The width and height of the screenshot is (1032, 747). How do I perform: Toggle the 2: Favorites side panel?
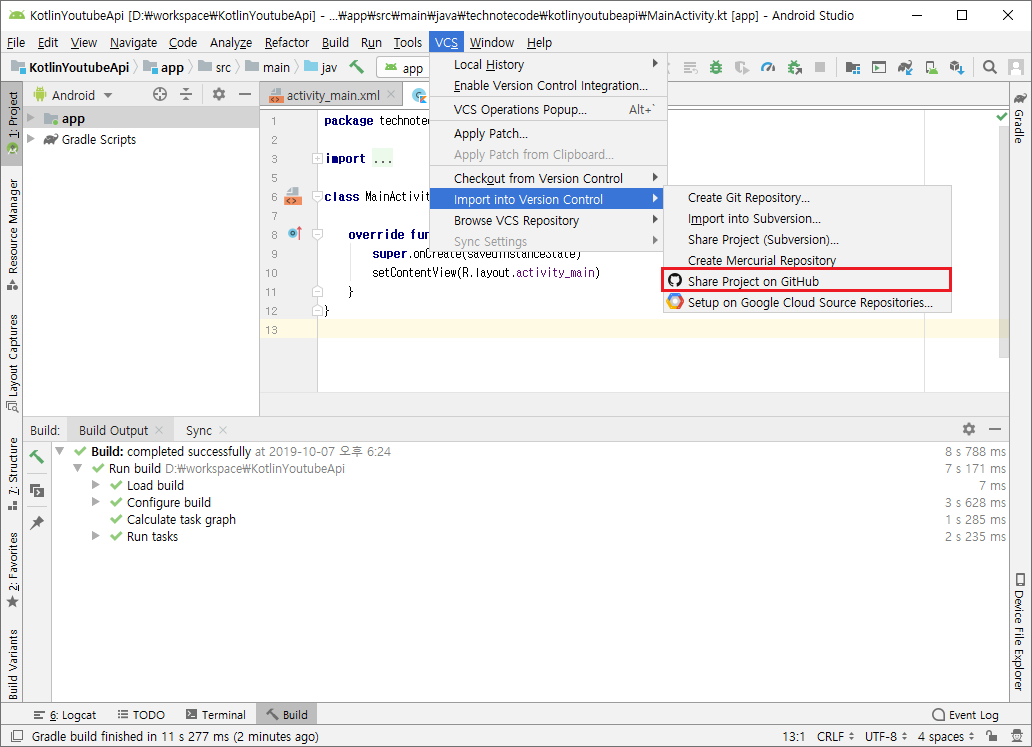pos(13,570)
